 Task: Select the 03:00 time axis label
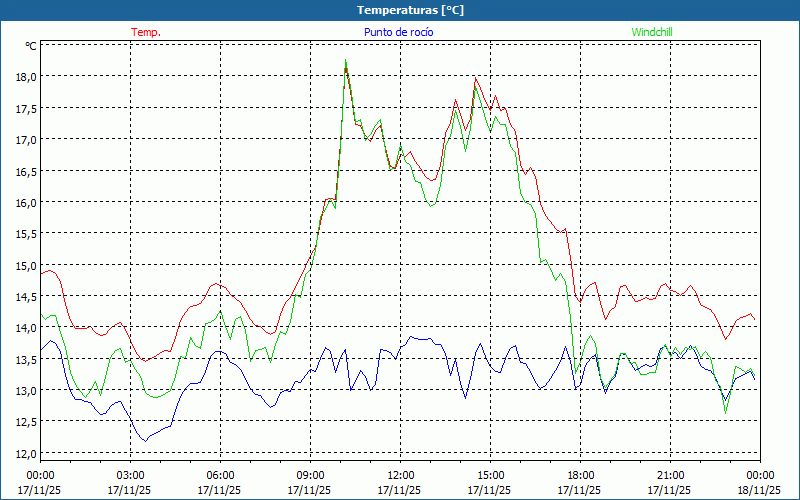coord(131,475)
